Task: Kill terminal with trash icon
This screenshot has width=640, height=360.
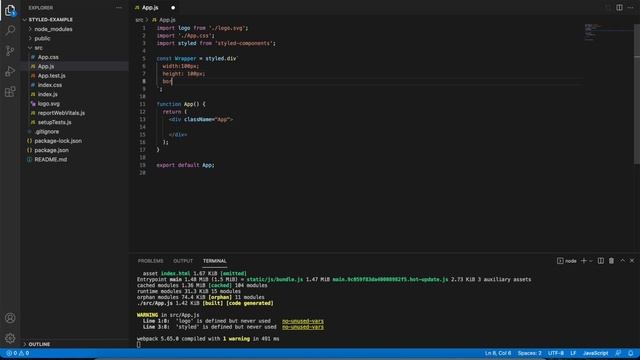Action: pyautogui.click(x=611, y=261)
